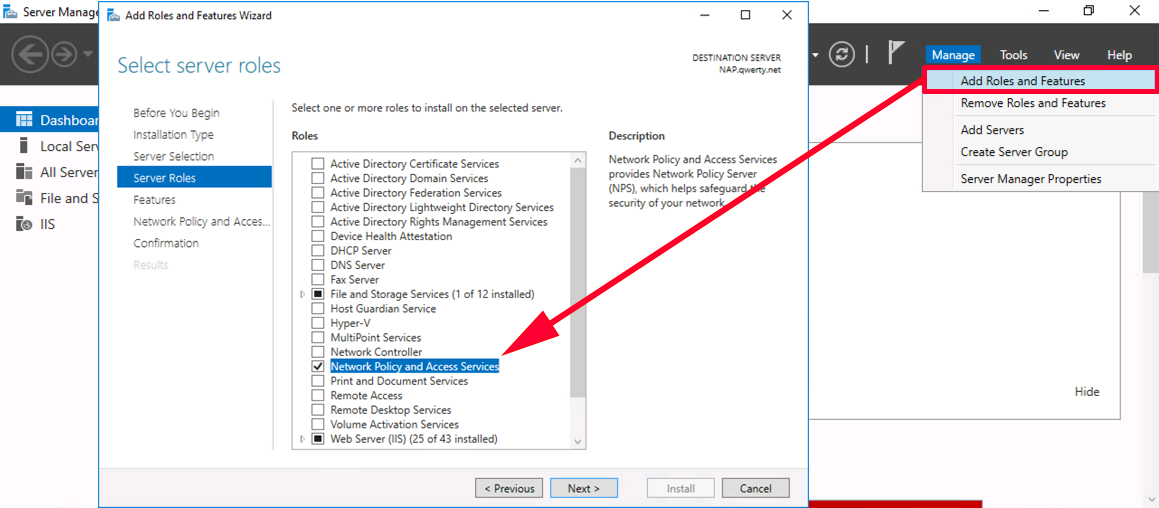Check the Network Controller checkbox
Screen dimensions: 1159x508
coord(318,352)
